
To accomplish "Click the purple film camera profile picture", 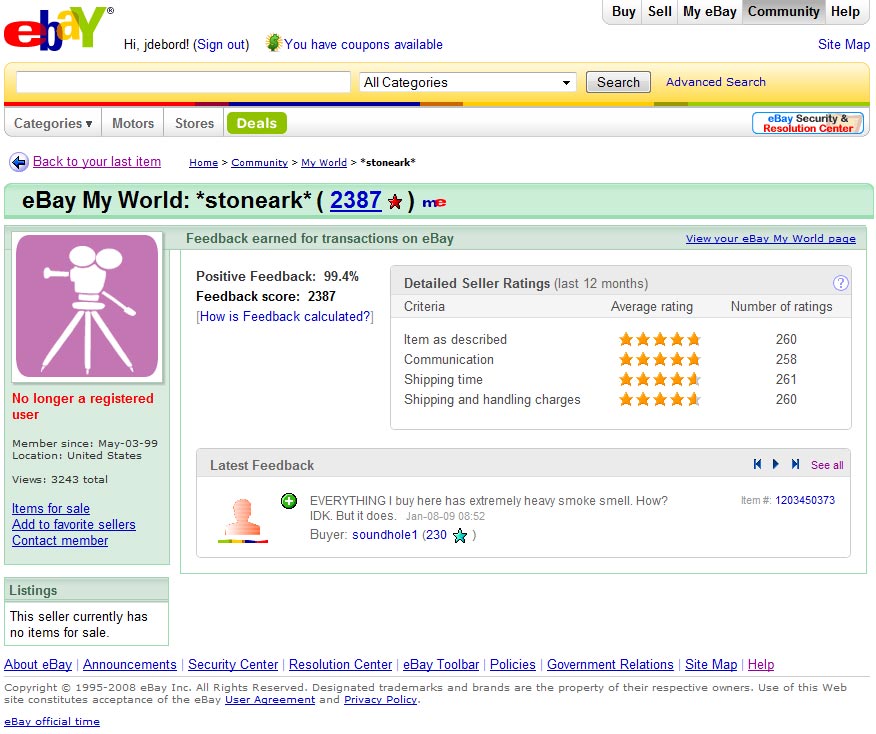I will click(x=87, y=306).
